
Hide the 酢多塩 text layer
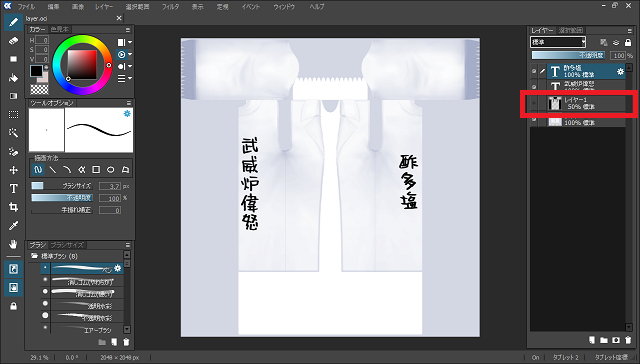point(534,71)
